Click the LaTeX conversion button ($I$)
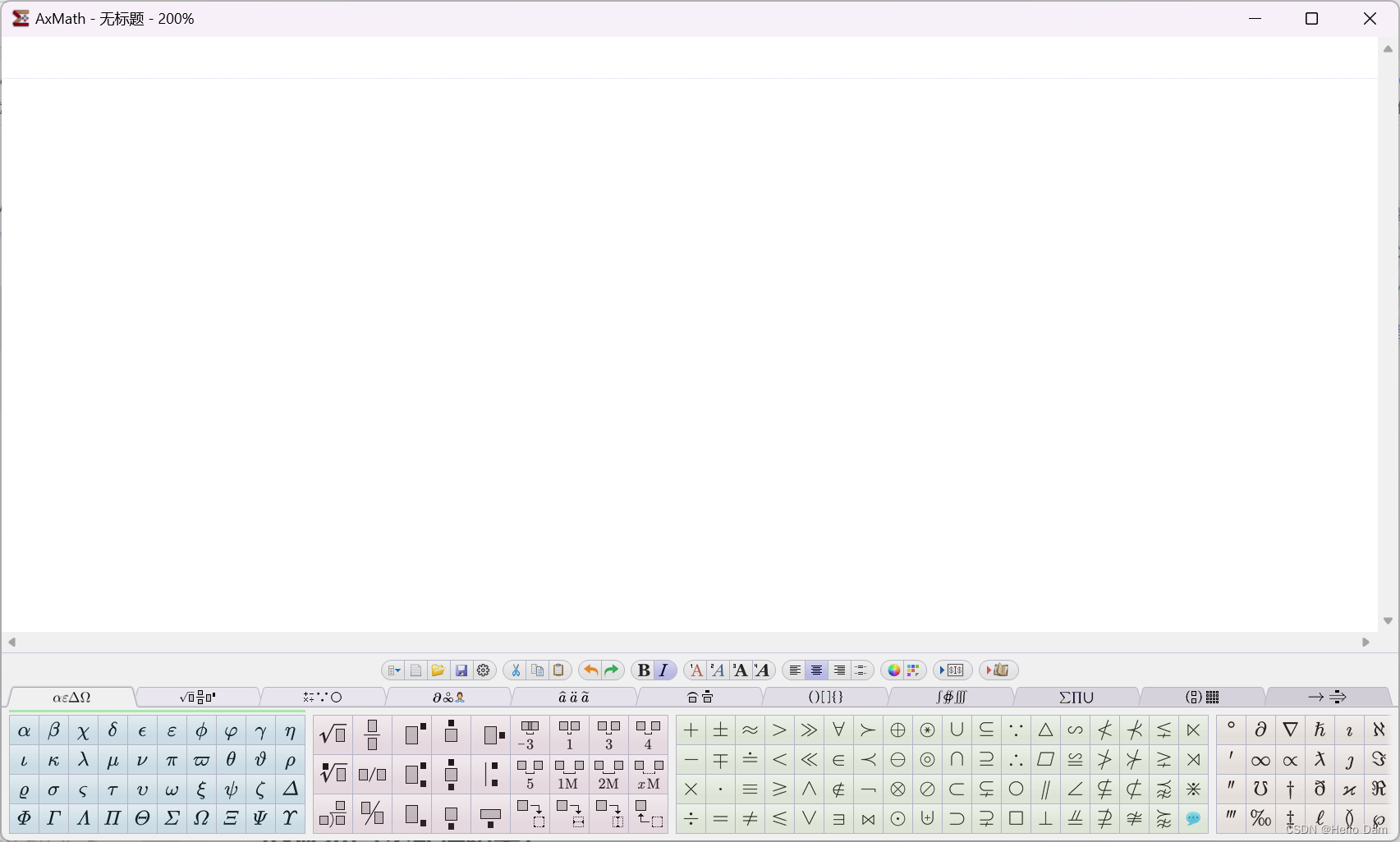This screenshot has height=842, width=1400. click(953, 670)
